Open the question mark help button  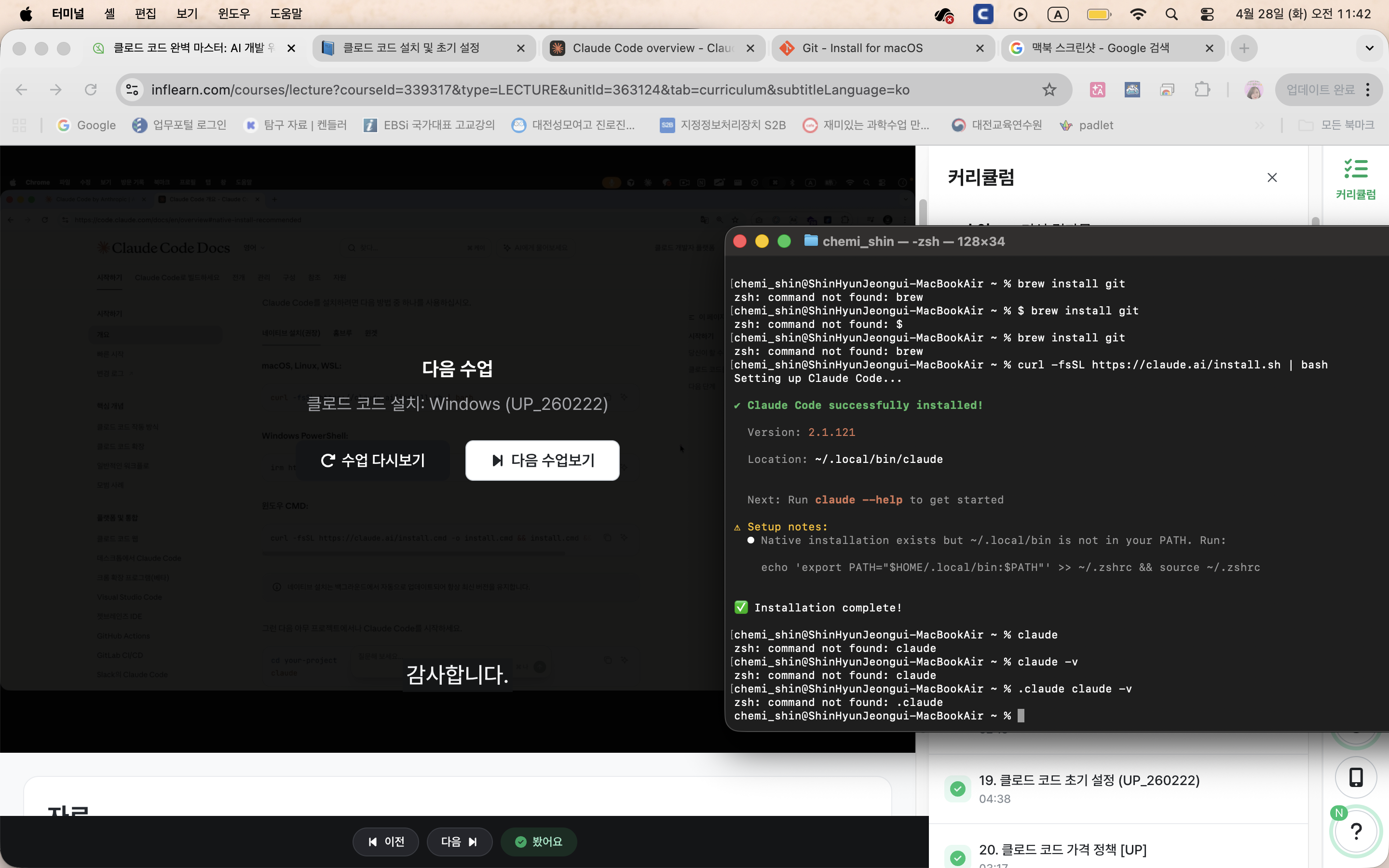pos(1356,831)
